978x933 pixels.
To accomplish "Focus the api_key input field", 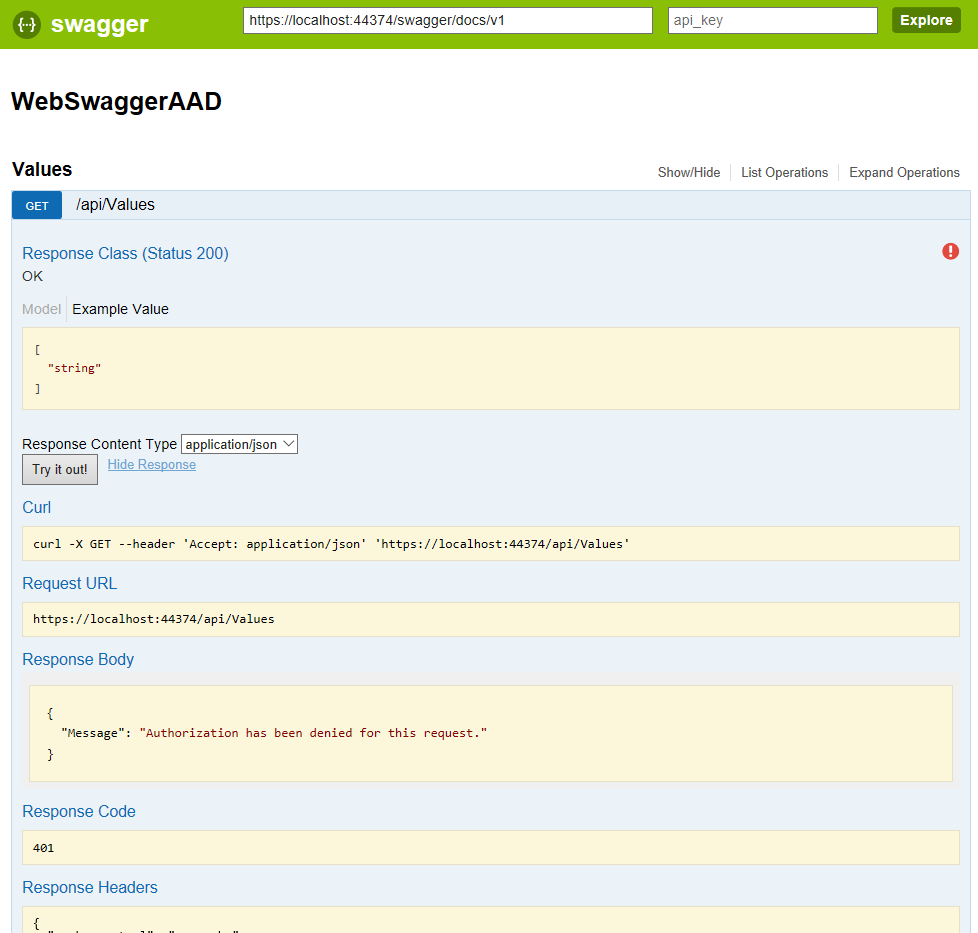I will tap(772, 21).
